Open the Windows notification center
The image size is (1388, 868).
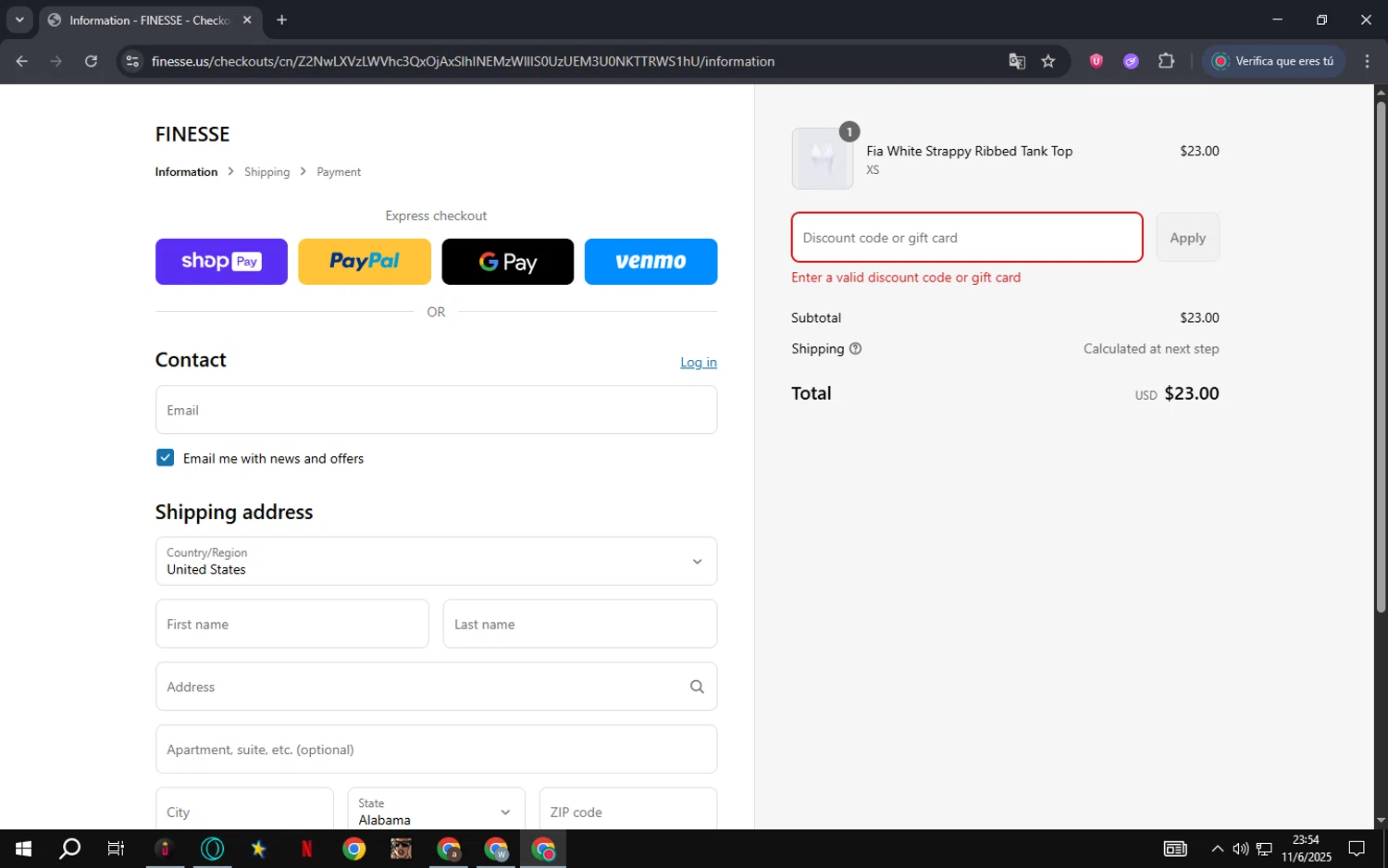pyautogui.click(x=1357, y=849)
